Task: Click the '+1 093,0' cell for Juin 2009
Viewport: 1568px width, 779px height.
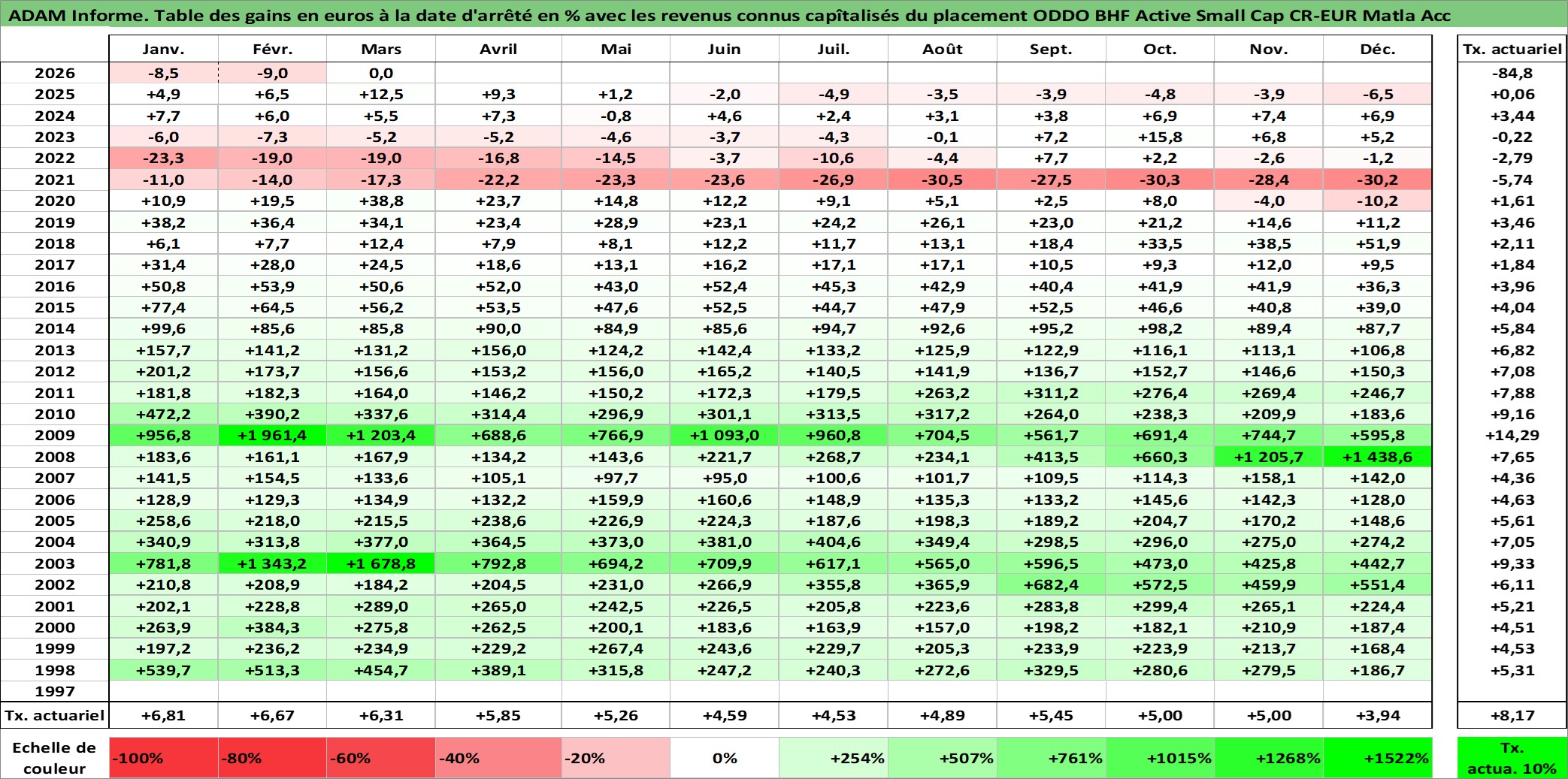Action: coord(725,436)
